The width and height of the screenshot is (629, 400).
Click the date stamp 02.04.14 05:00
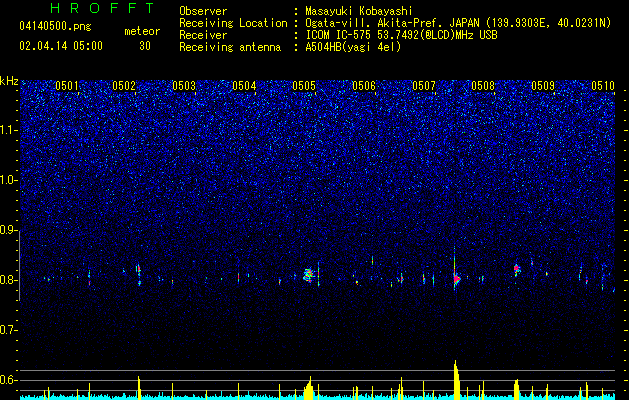(61, 46)
